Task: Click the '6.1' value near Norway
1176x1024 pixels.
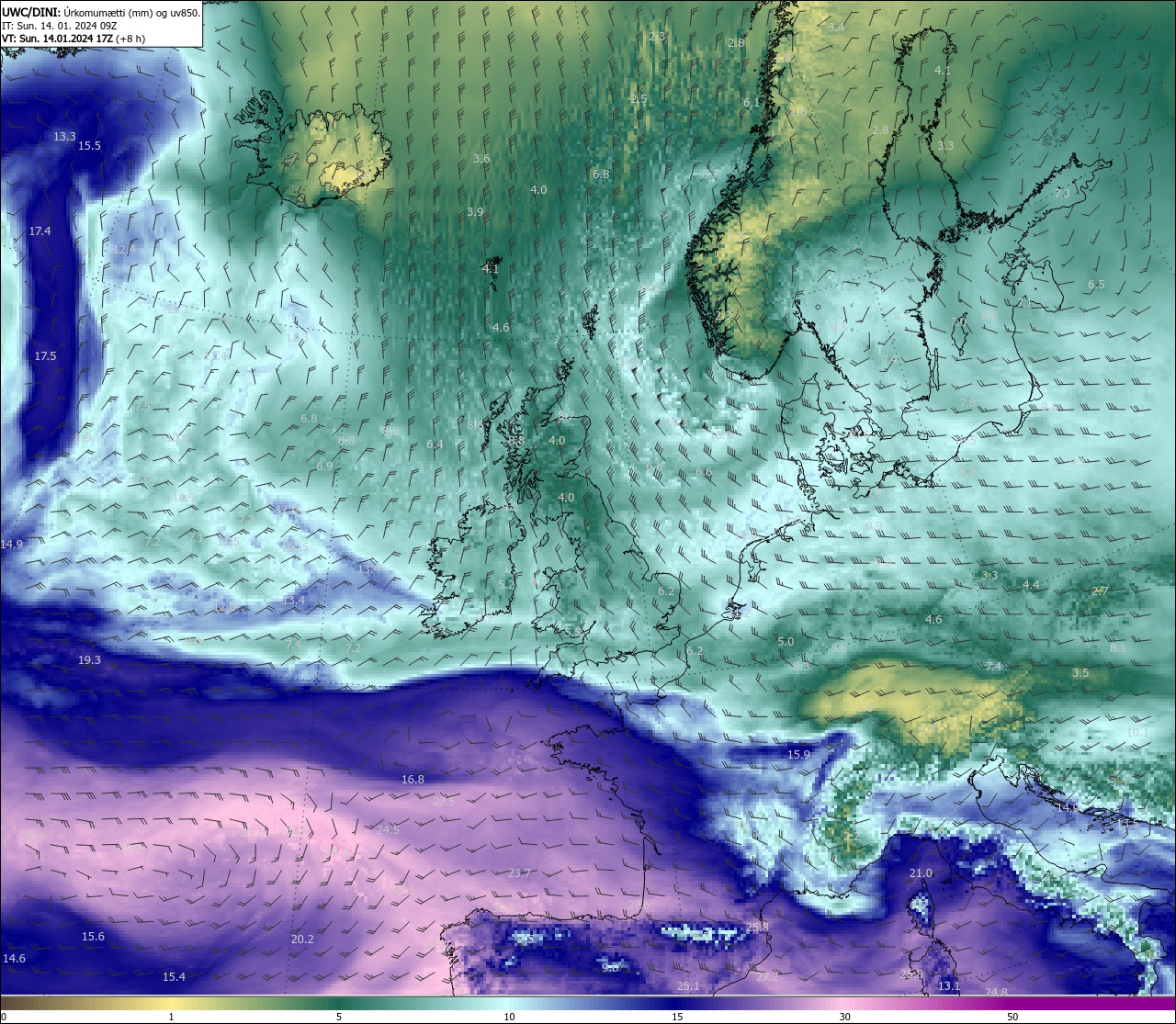Action: coord(752,103)
